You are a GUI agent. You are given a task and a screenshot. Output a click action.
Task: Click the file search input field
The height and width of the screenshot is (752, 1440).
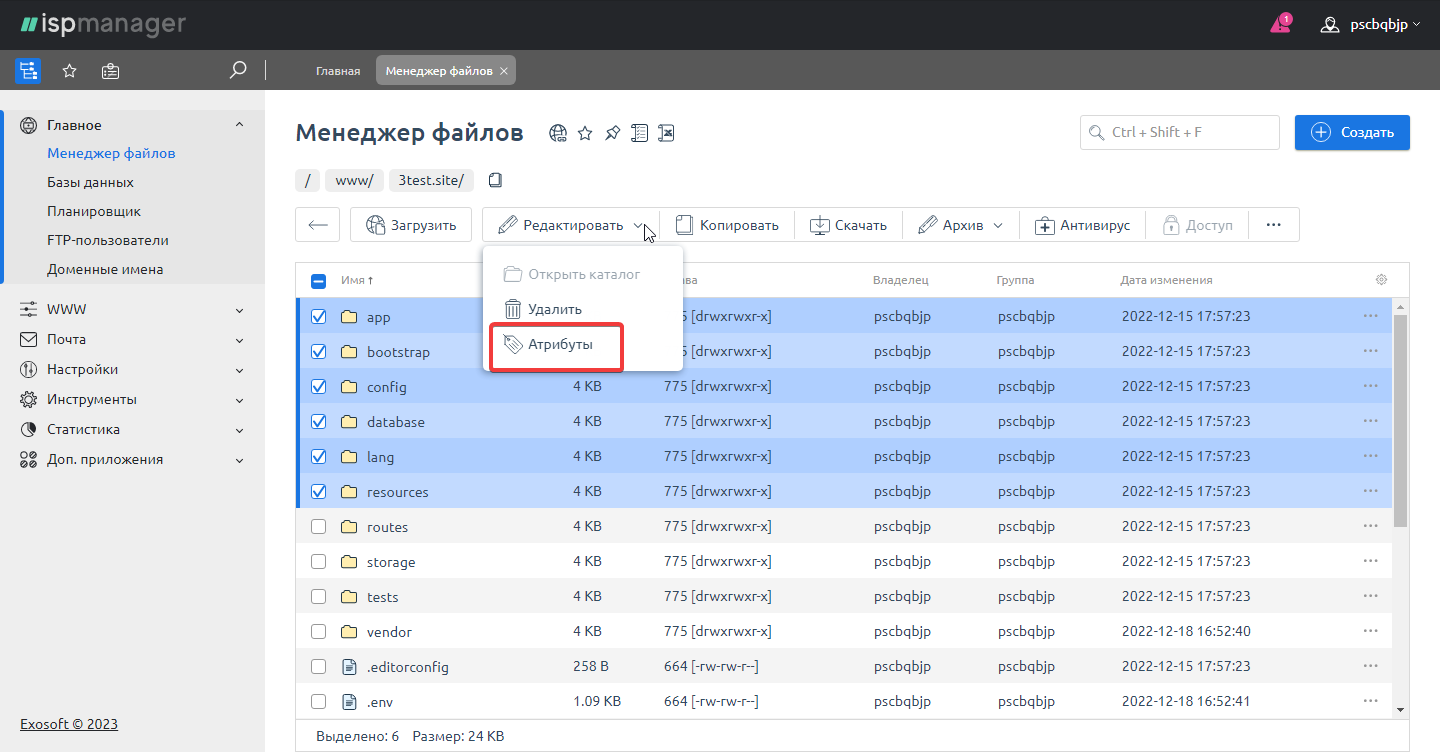click(x=1180, y=133)
